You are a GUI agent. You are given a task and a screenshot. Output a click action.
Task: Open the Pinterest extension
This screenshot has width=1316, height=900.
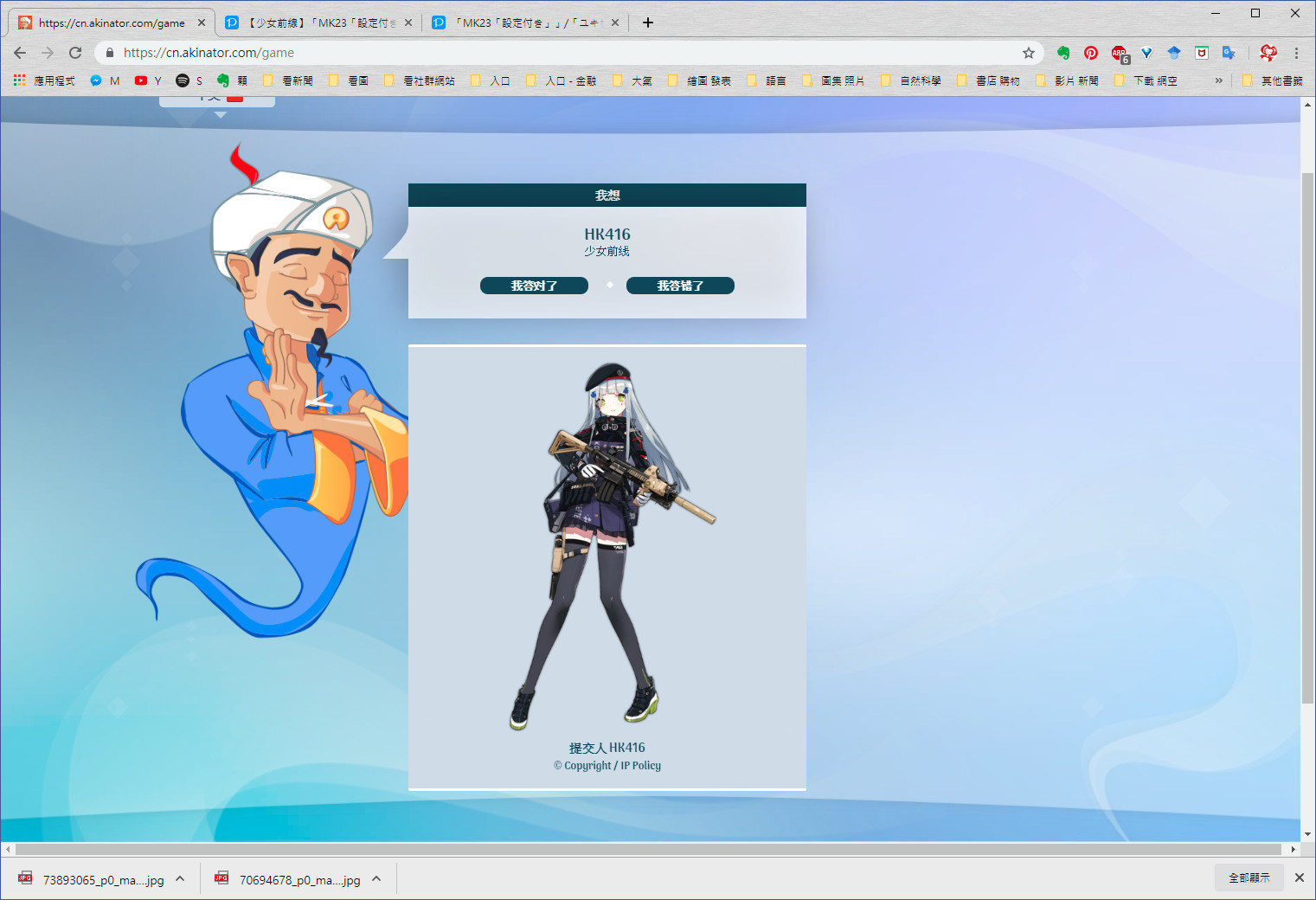coord(1091,53)
